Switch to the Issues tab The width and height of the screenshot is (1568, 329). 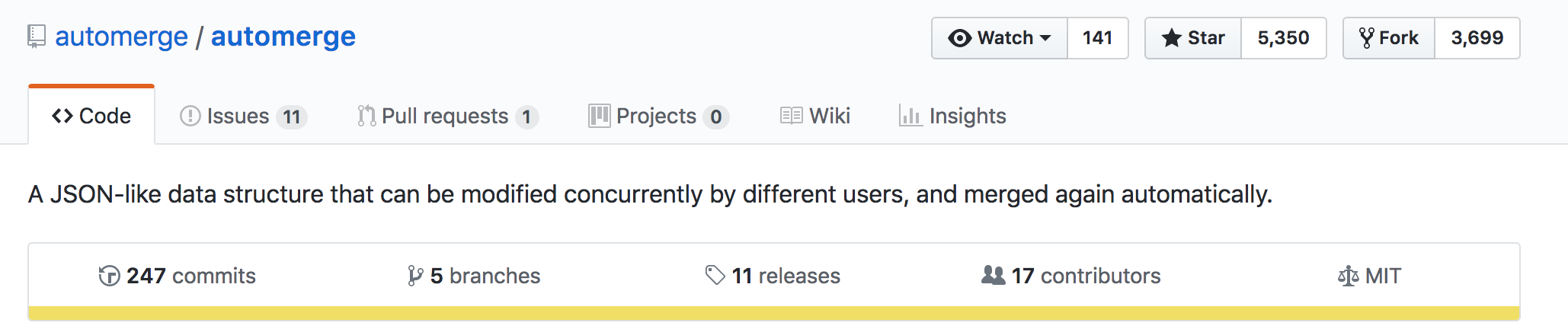point(243,116)
